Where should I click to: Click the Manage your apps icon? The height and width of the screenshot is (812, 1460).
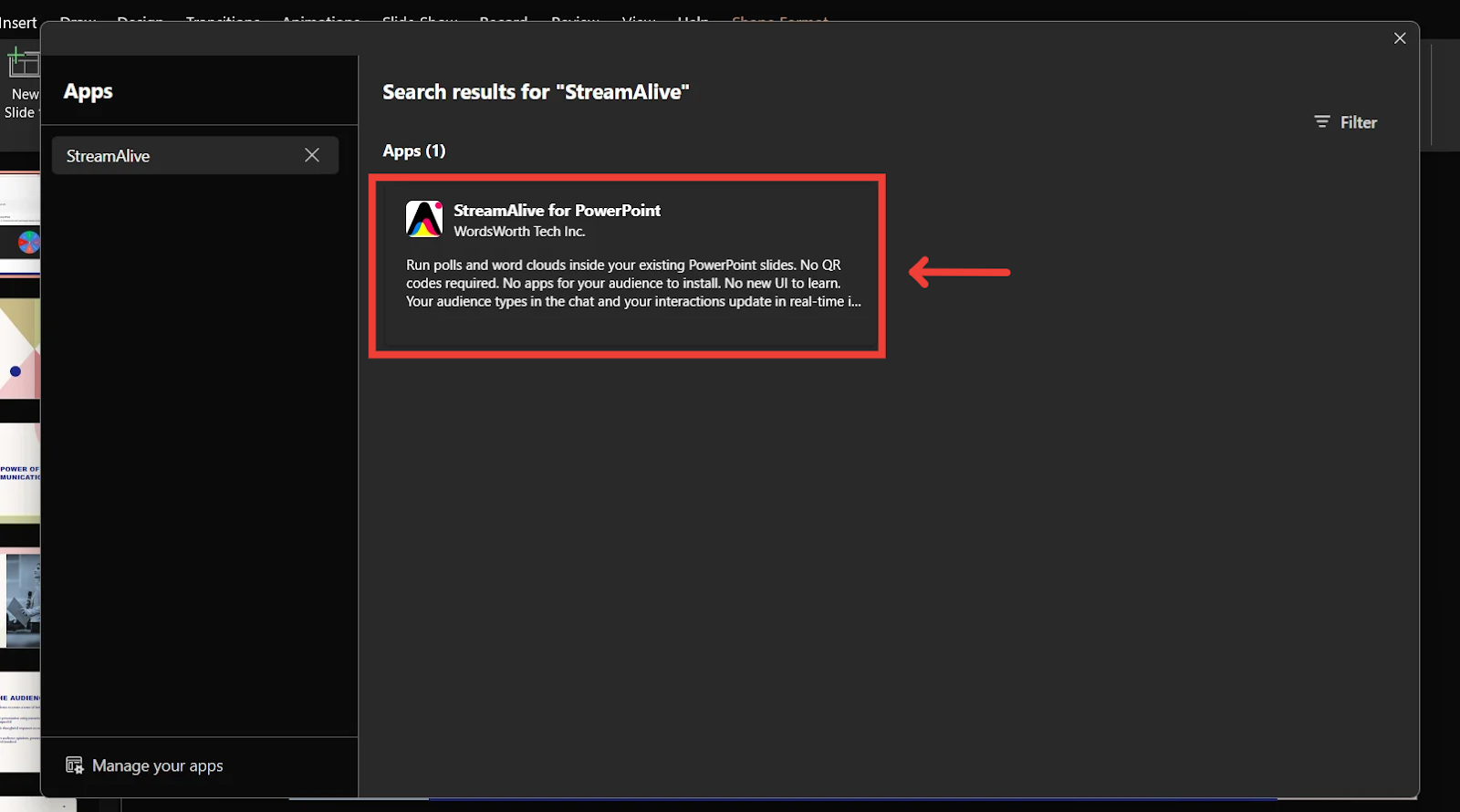point(75,765)
